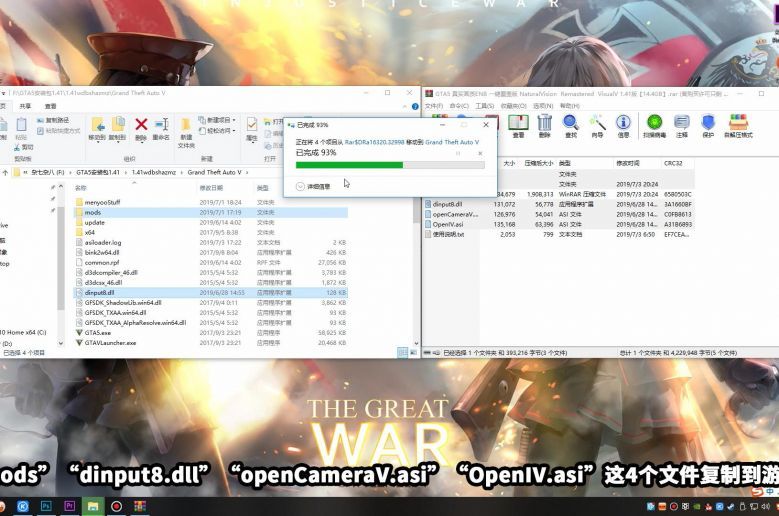Open the Copy to dropdown arrow
The image size is (779, 516).
118,142
